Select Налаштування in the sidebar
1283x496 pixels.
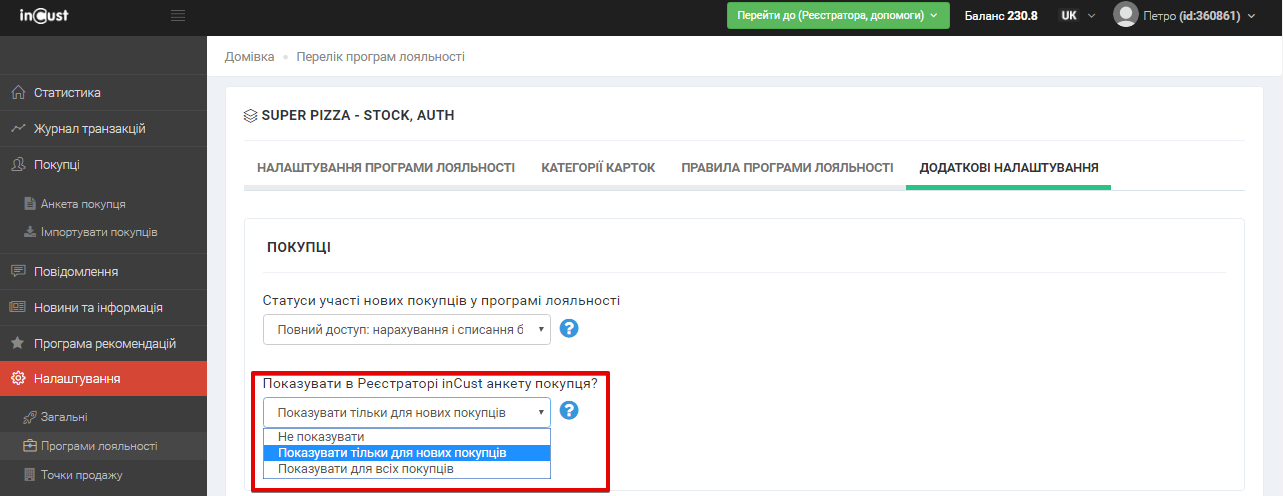(x=103, y=379)
